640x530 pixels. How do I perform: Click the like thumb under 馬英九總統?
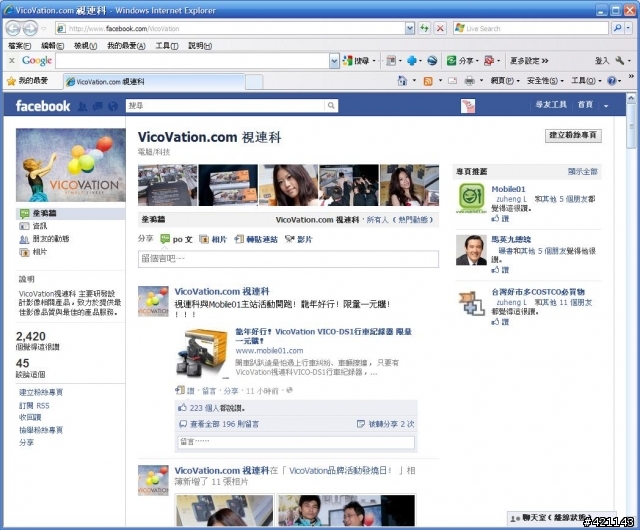click(x=495, y=269)
